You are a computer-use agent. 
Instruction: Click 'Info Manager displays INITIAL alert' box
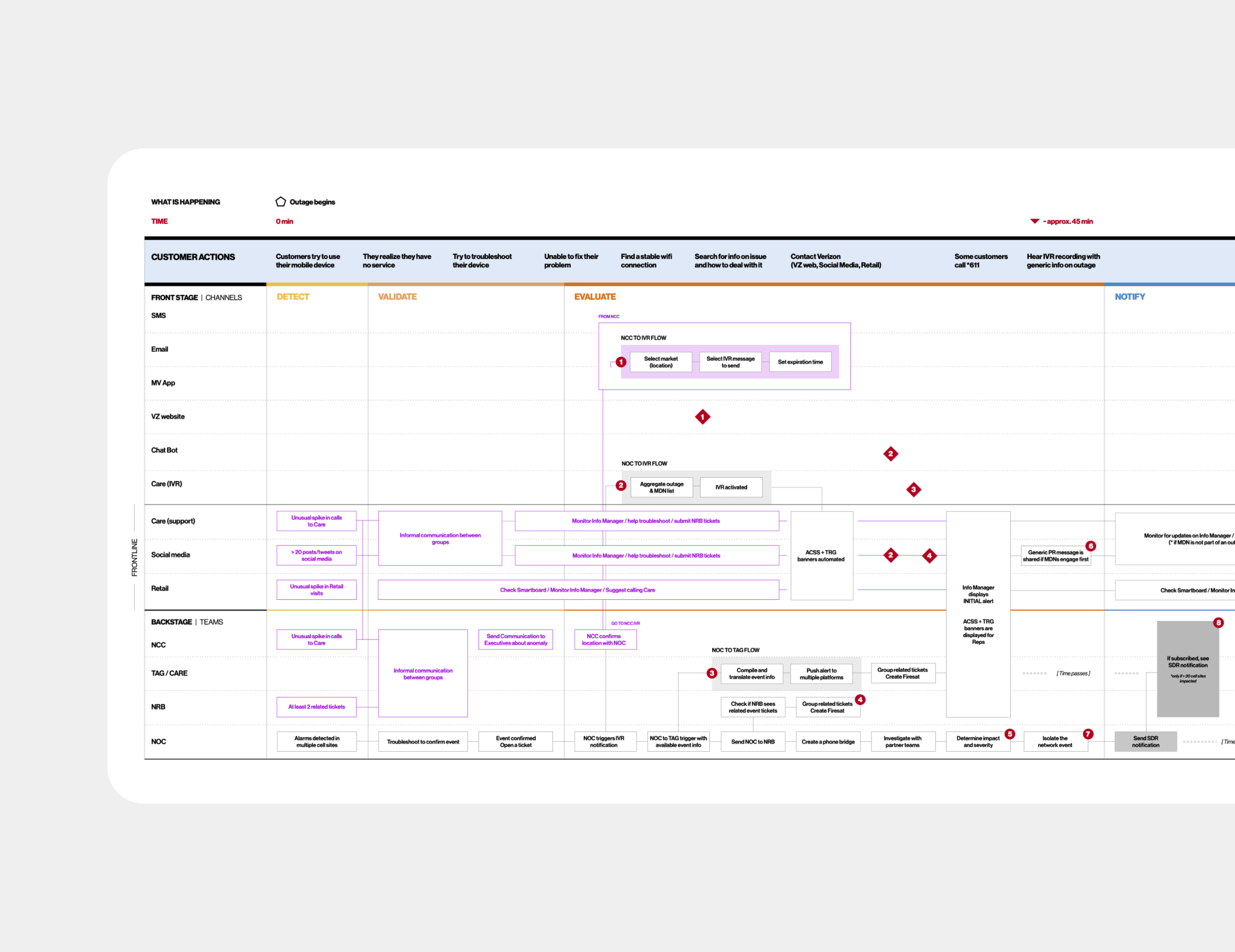tap(978, 614)
